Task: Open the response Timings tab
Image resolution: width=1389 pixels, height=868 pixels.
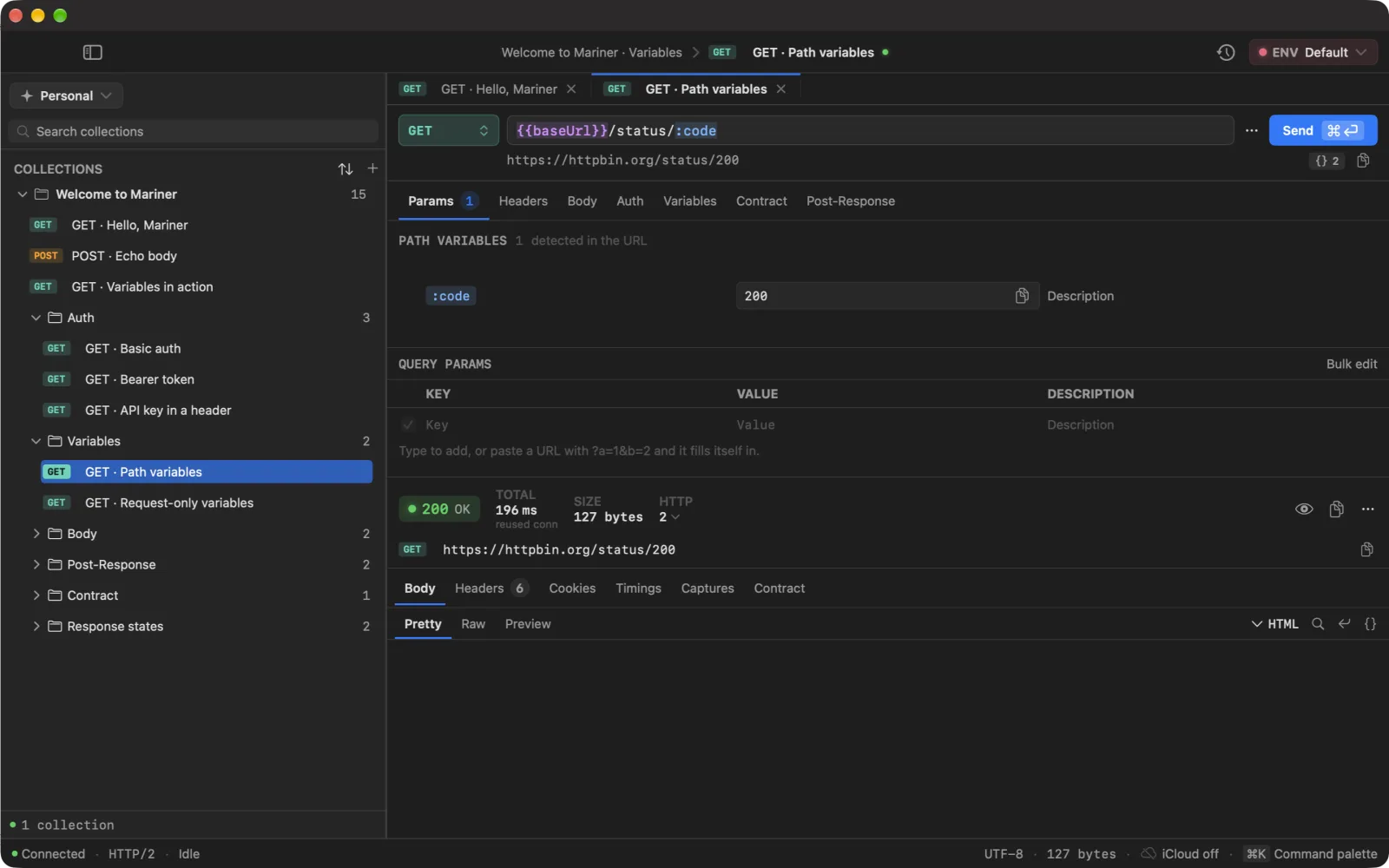Action: point(638,588)
